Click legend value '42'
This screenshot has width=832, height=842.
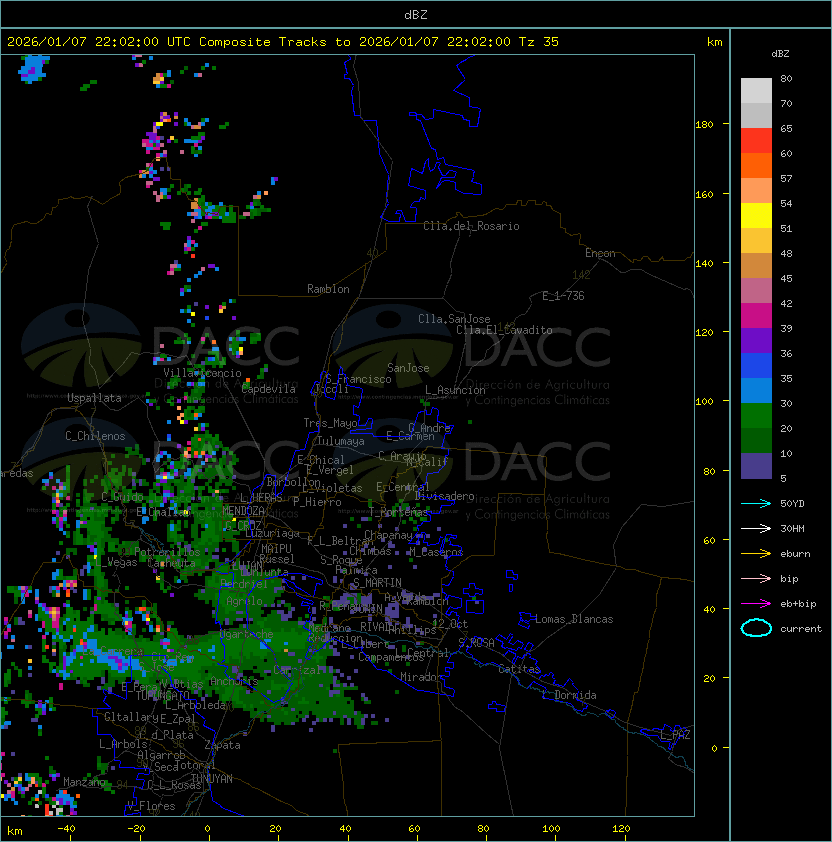pos(786,303)
